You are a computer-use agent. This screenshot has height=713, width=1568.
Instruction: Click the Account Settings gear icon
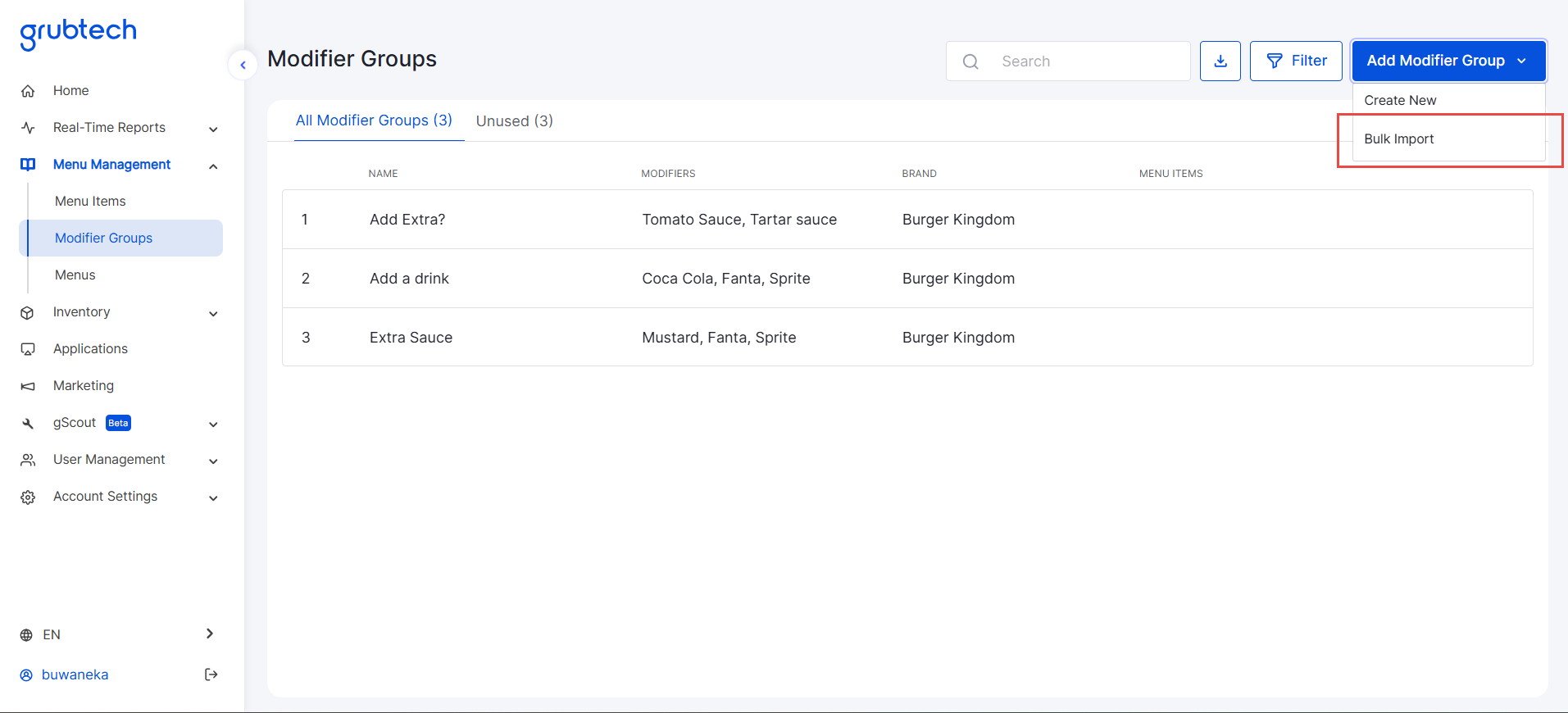(28, 497)
